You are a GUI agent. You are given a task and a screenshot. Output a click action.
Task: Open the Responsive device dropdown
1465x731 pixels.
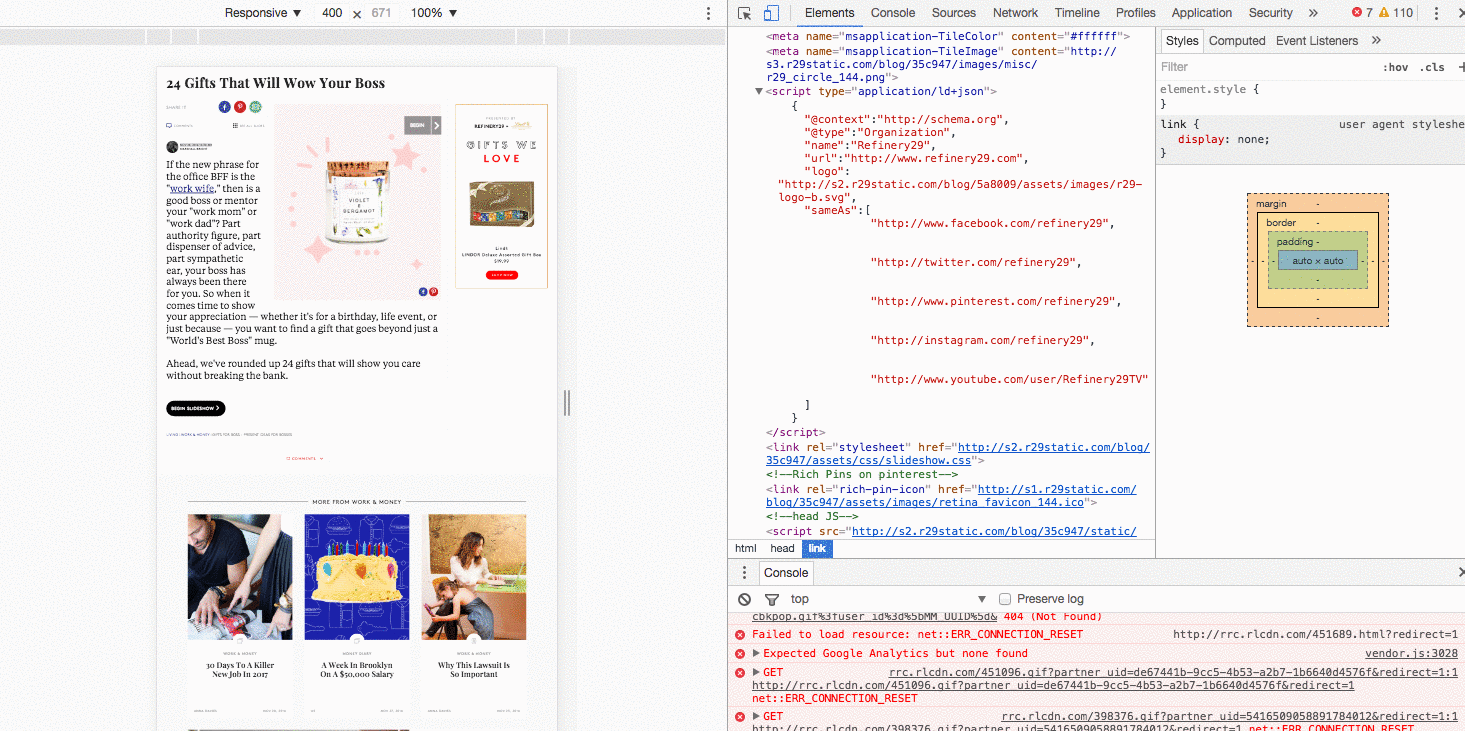(262, 12)
